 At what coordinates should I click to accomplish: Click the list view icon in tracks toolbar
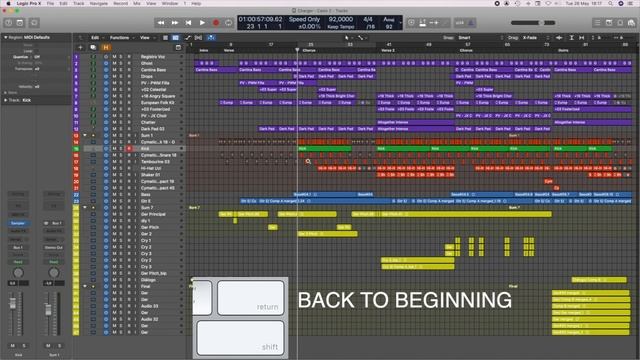pos(165,38)
